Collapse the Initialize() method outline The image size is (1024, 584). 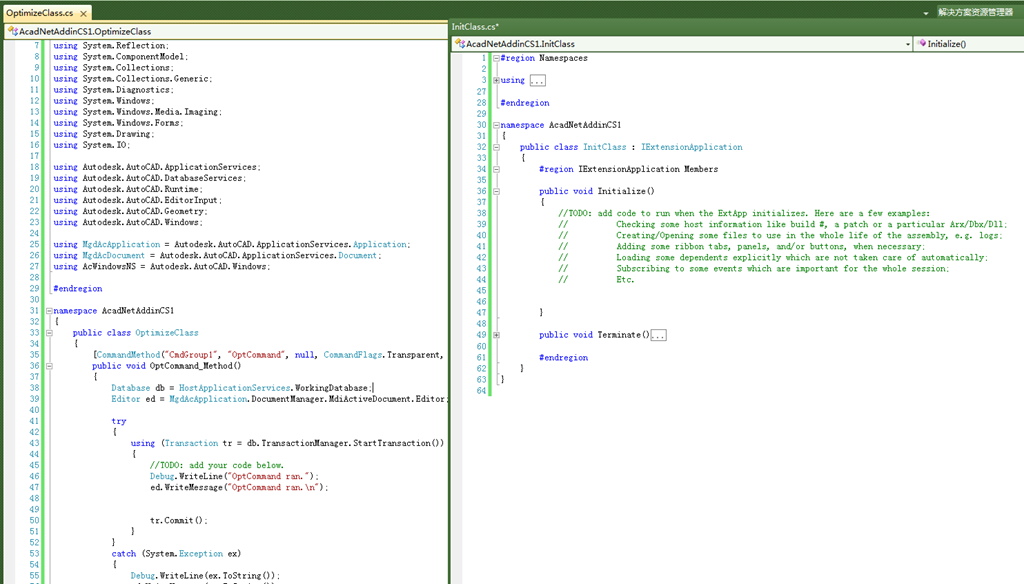click(x=496, y=191)
